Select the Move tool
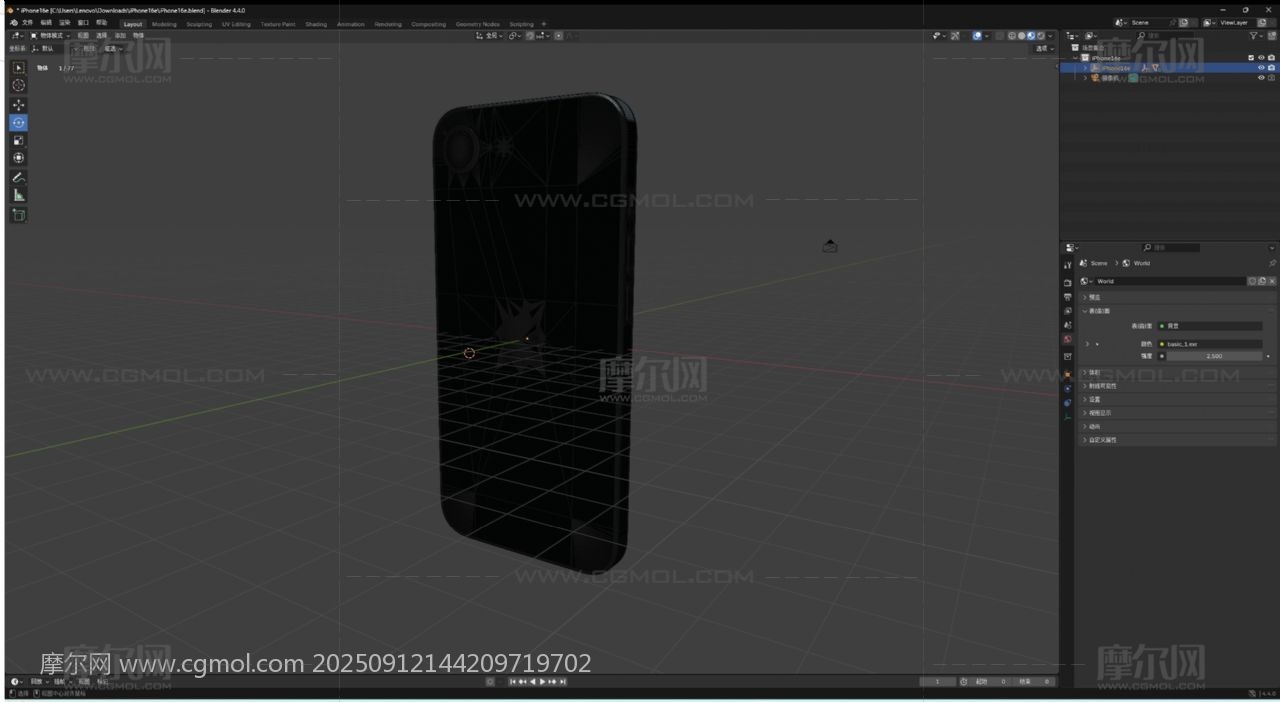The height and width of the screenshot is (702, 1280). click(18, 105)
